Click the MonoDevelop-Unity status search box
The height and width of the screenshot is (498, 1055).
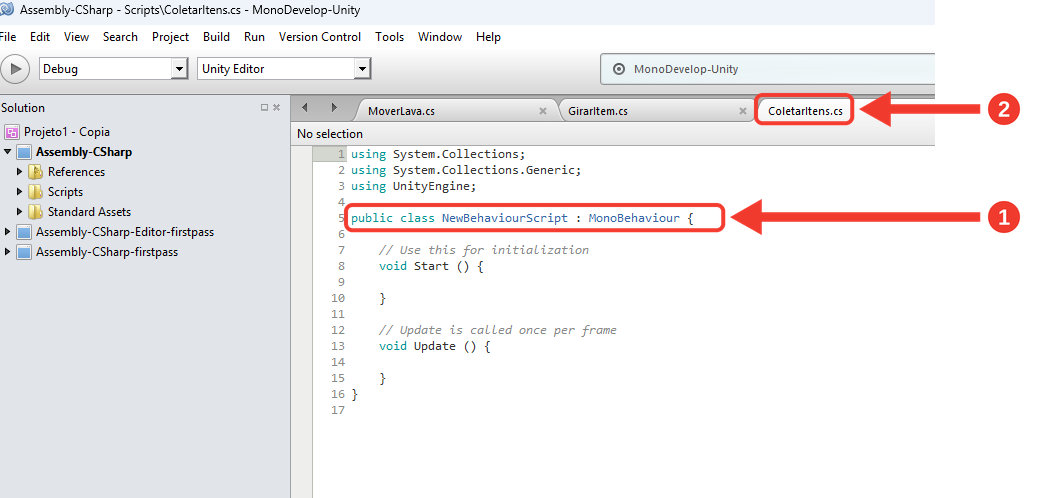(767, 69)
